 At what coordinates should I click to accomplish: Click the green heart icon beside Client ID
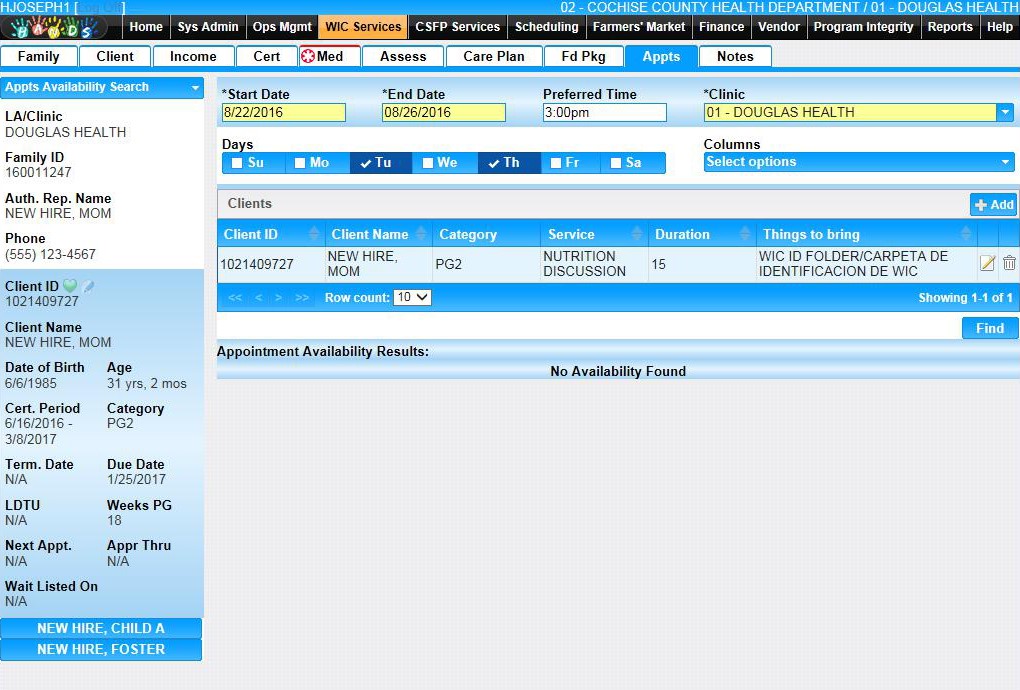click(70, 286)
